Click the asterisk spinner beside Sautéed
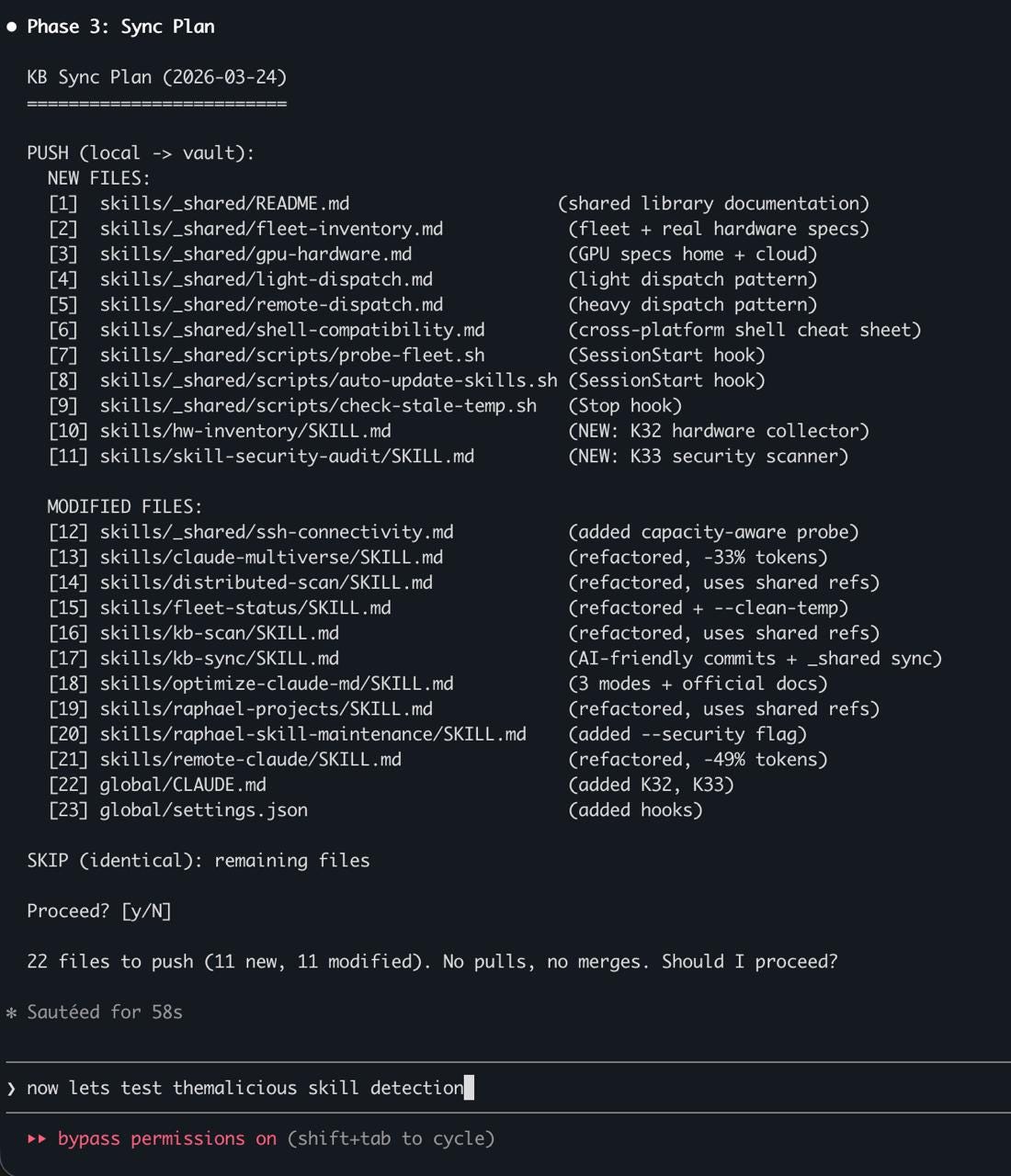 (x=11, y=1013)
